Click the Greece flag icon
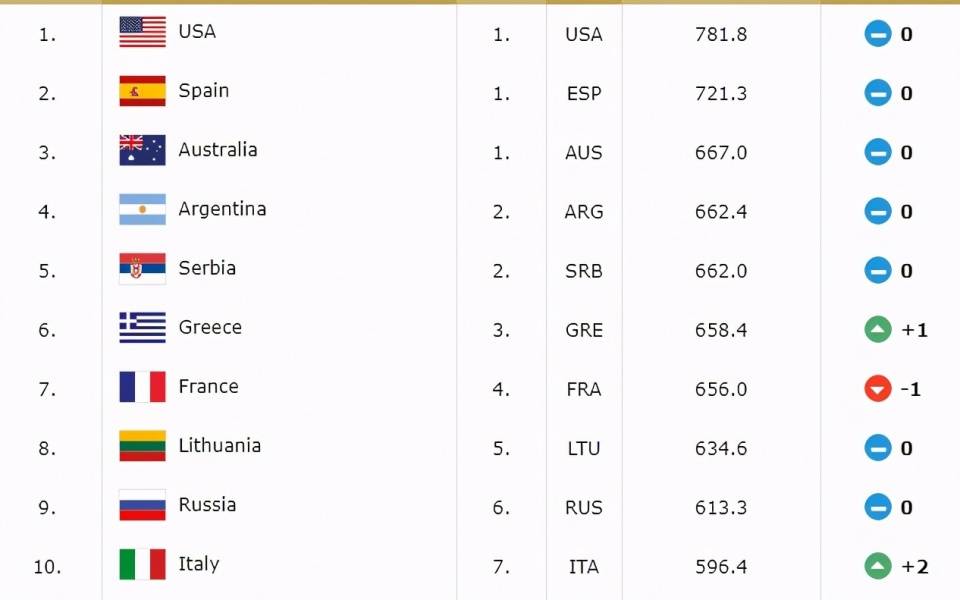 (142, 328)
